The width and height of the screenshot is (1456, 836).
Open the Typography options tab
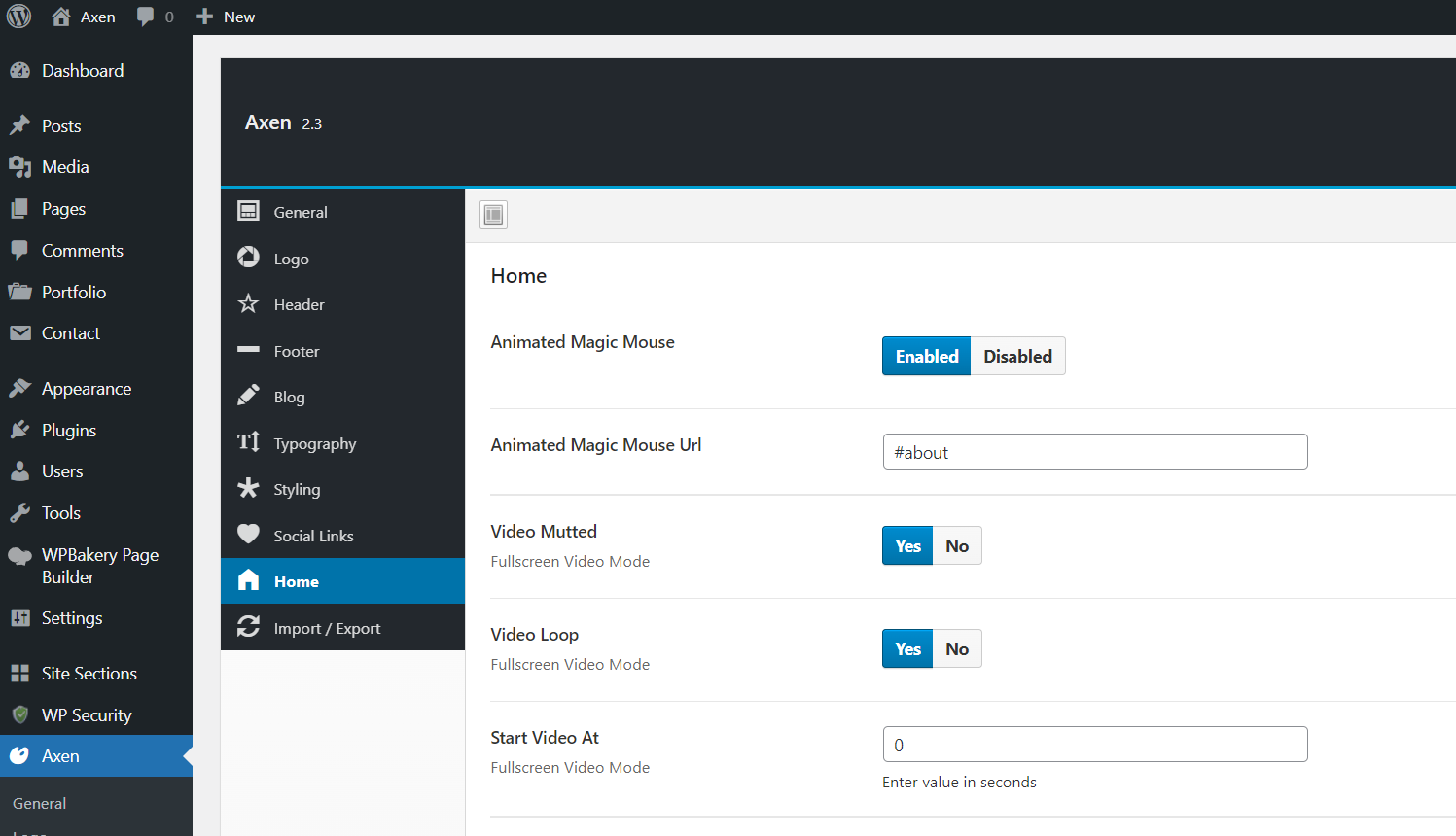pos(342,443)
